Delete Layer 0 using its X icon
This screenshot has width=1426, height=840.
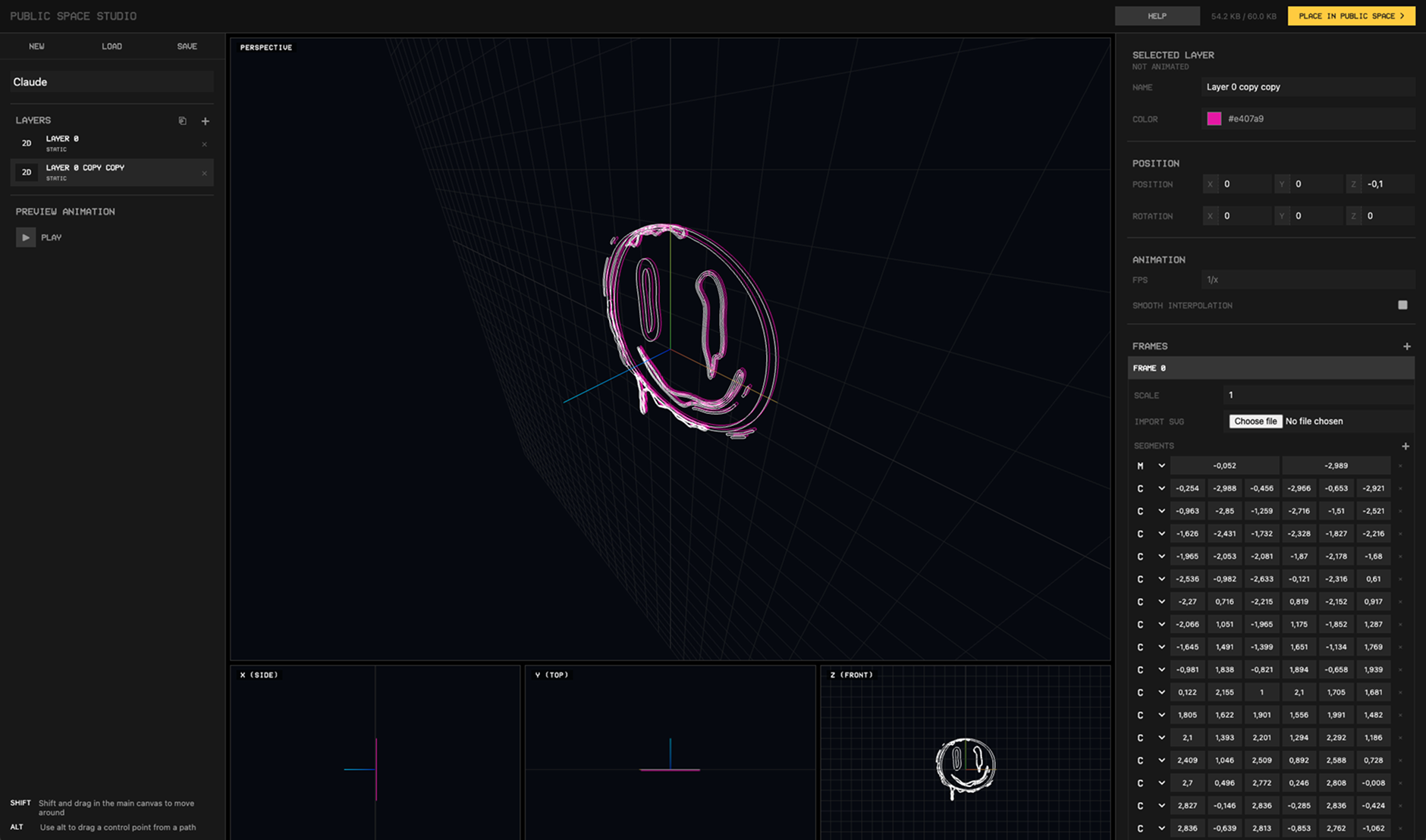(204, 144)
